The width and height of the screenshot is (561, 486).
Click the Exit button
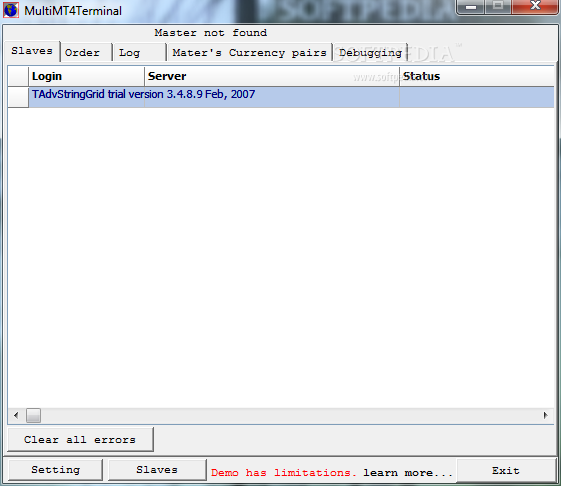tap(506, 471)
